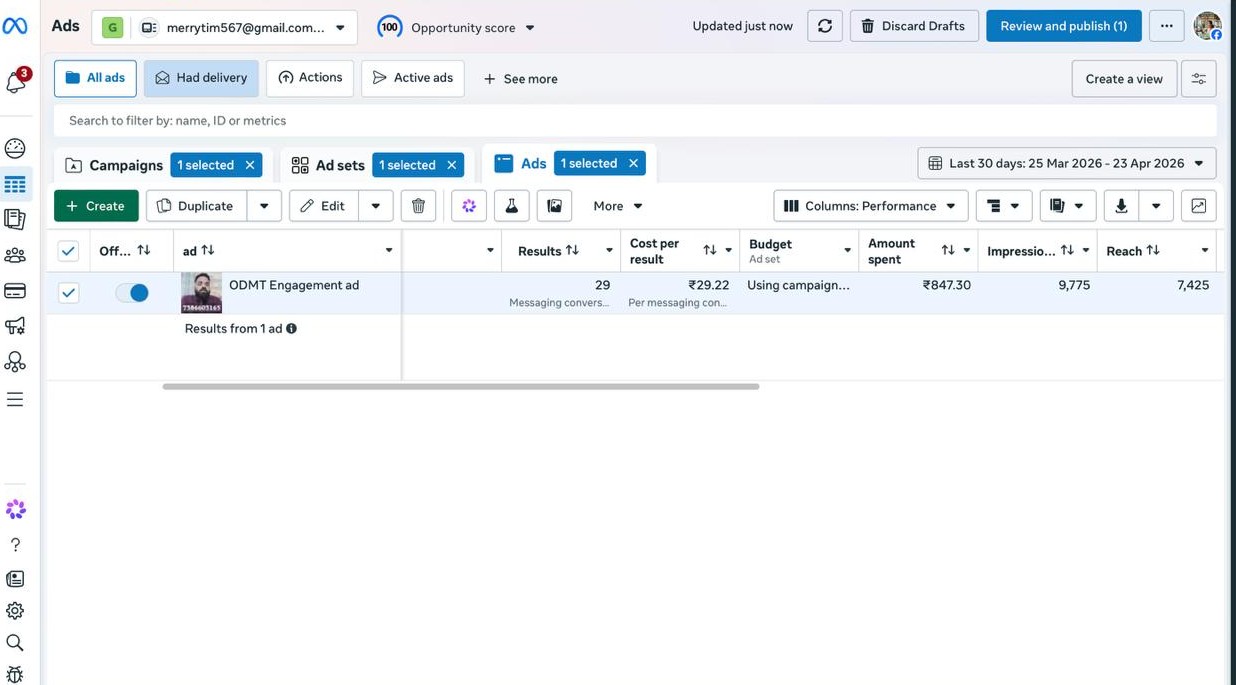
Task: Open Columns: Performance dropdown
Action: [x=871, y=206]
